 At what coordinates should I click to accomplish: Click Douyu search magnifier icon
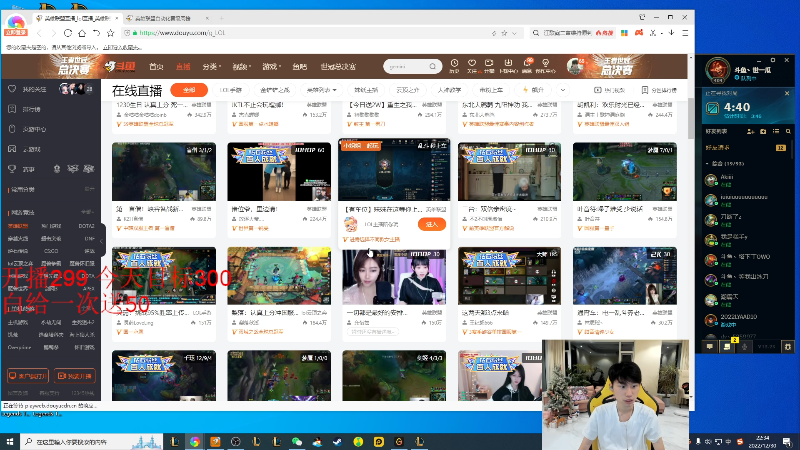click(x=433, y=66)
